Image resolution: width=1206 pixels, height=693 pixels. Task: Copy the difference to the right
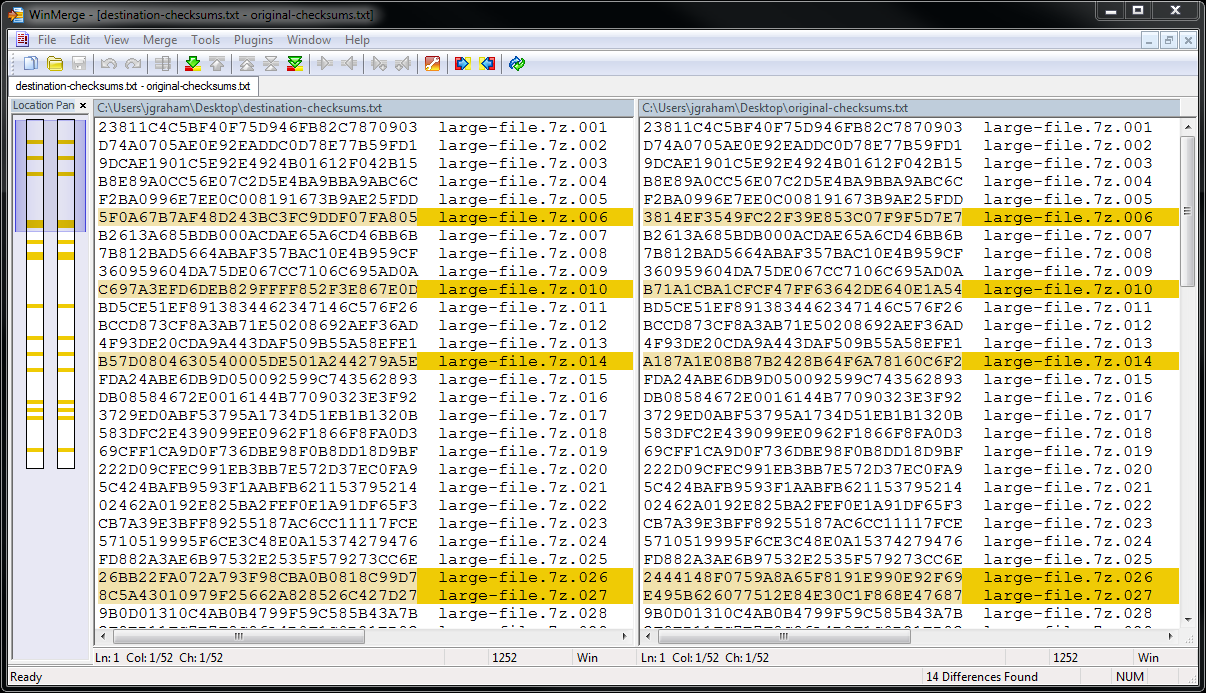tap(325, 64)
